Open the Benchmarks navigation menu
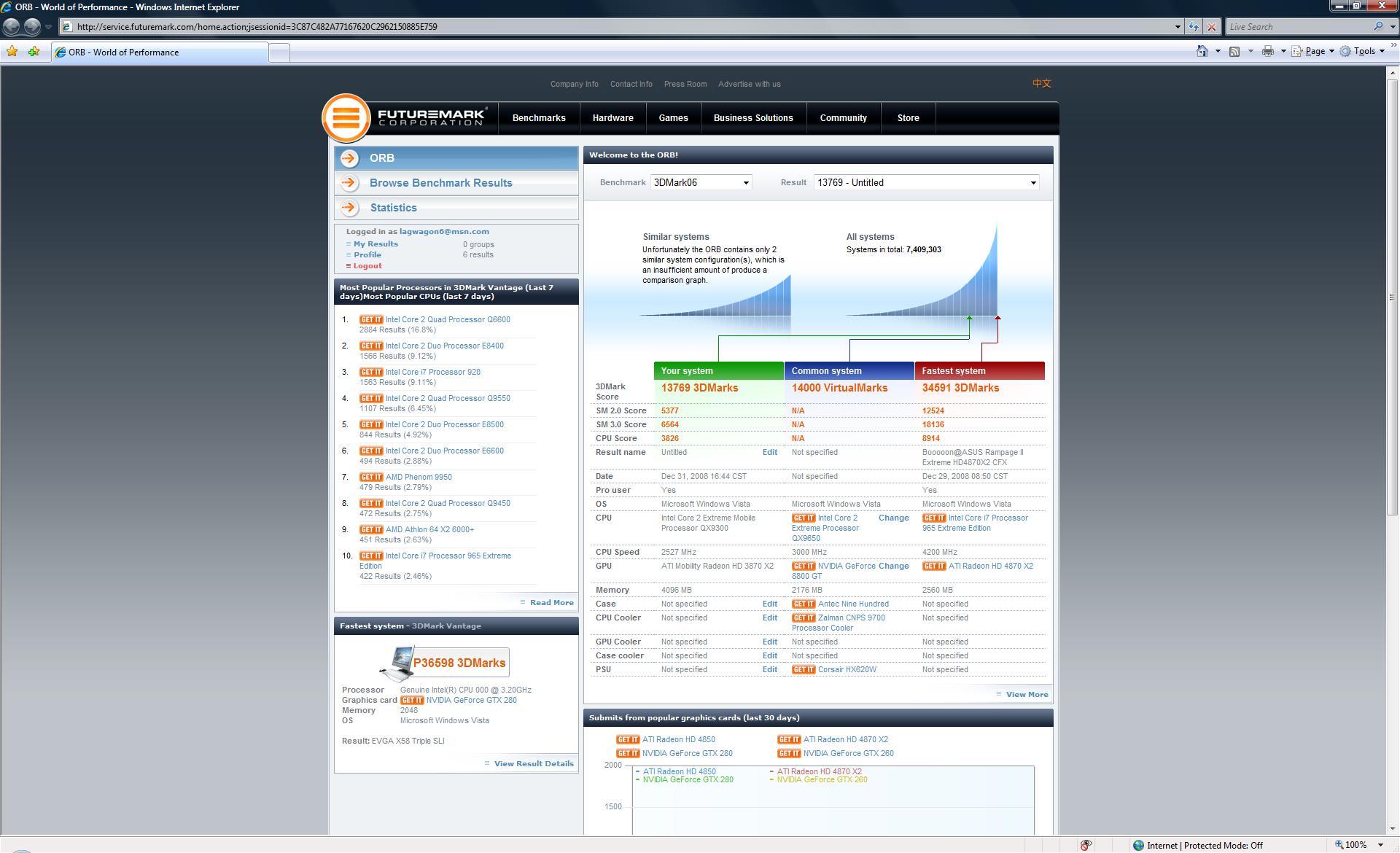 click(x=539, y=118)
